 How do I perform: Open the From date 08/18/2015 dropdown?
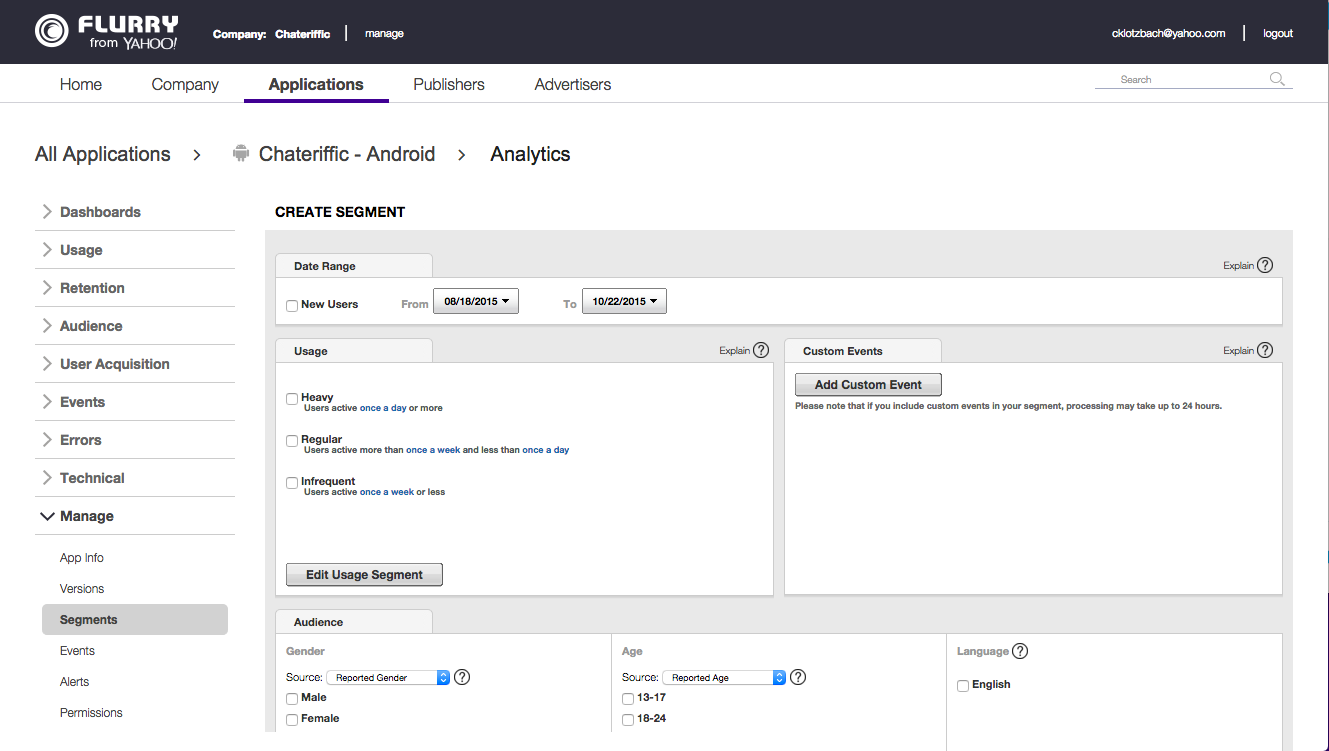(x=476, y=301)
